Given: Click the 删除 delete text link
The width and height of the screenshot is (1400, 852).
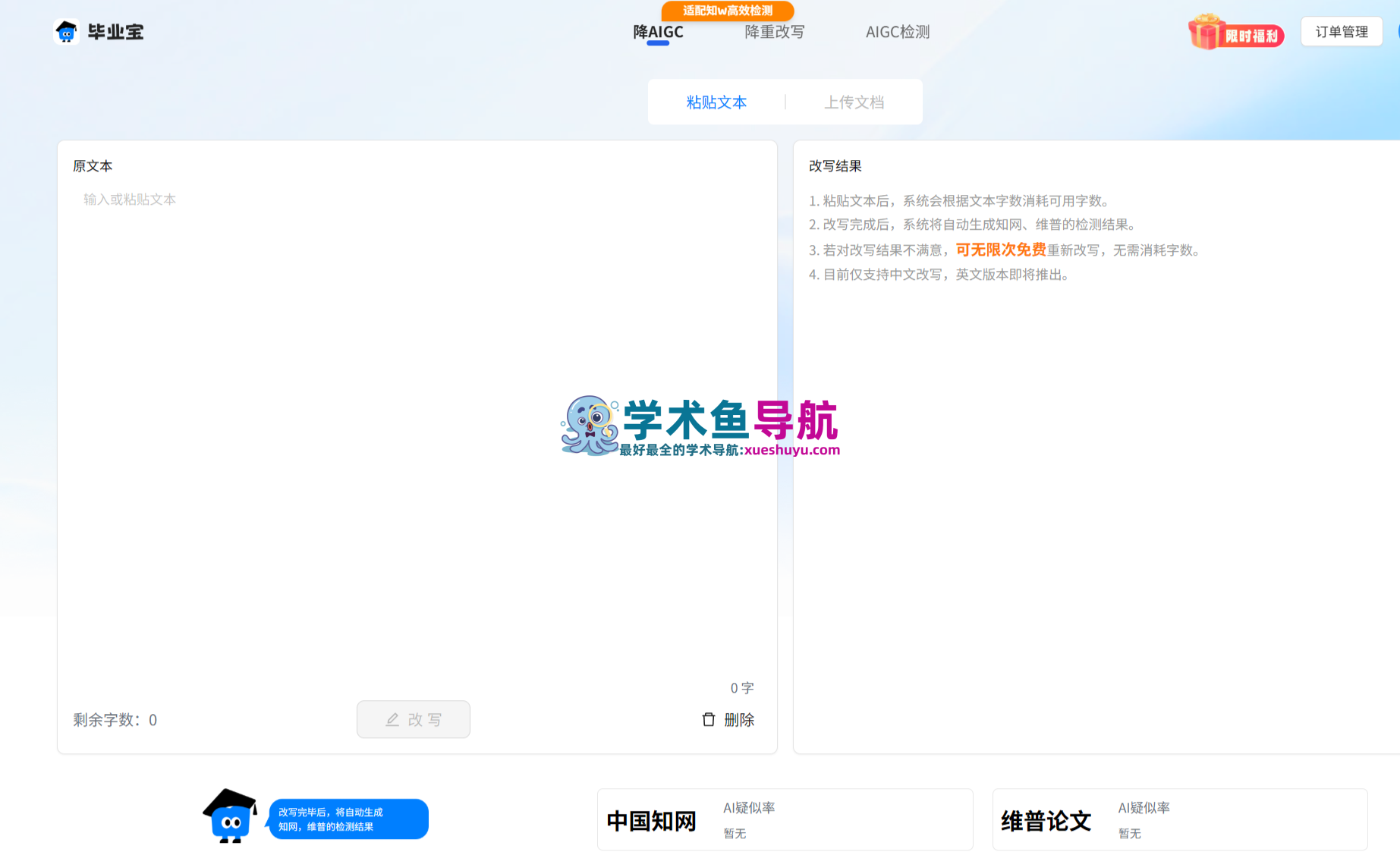Looking at the screenshot, I should (738, 719).
